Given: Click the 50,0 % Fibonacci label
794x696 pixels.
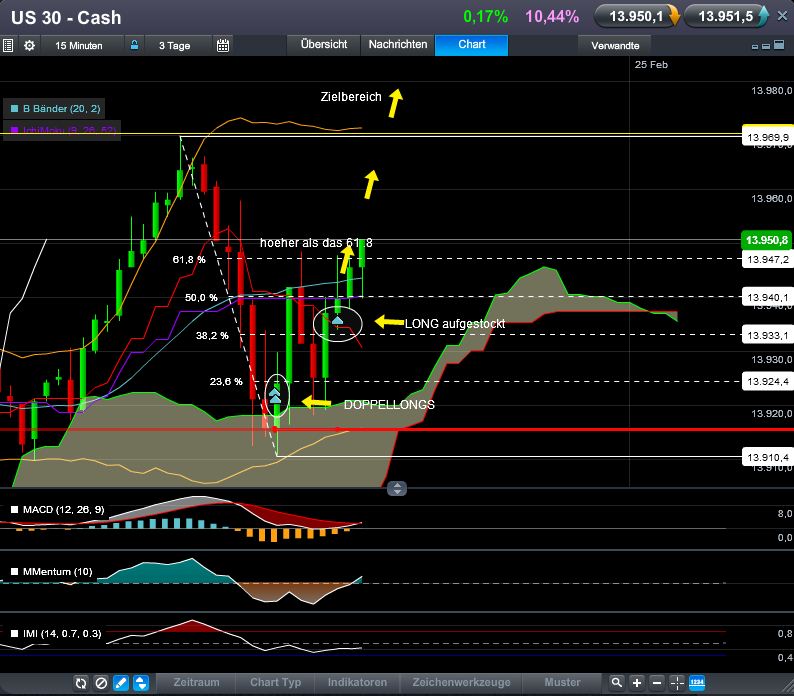Looking at the screenshot, I should (x=201, y=297).
